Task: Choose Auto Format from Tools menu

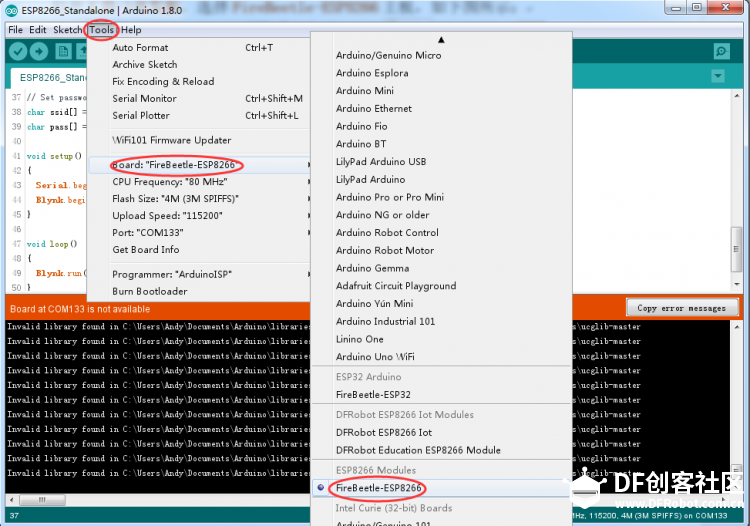Action: click(199, 48)
